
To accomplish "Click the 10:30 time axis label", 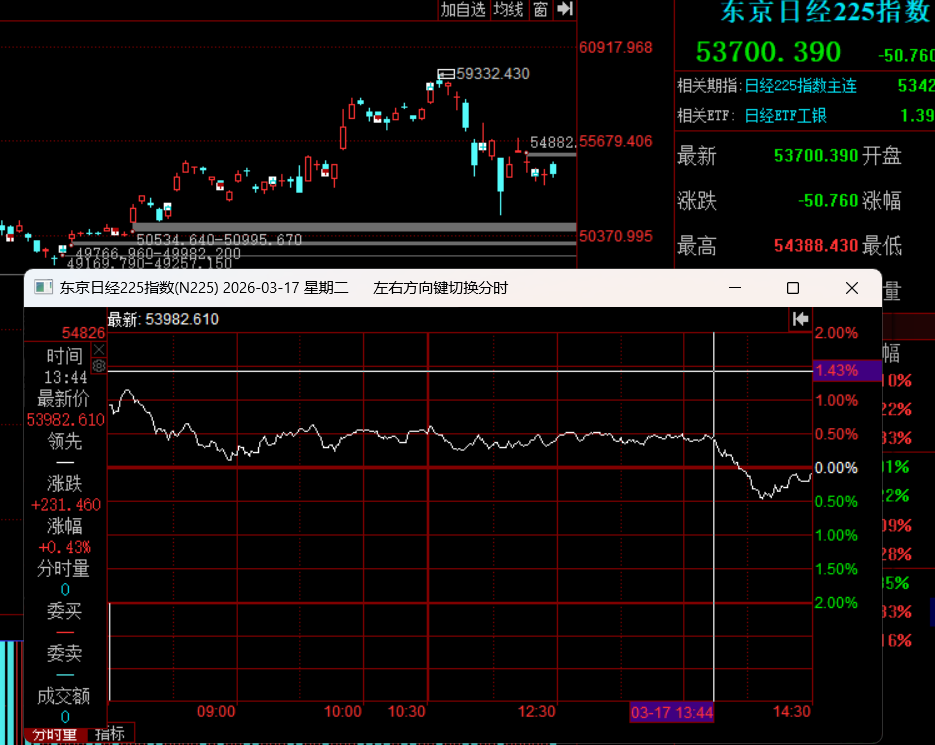I will (407, 712).
